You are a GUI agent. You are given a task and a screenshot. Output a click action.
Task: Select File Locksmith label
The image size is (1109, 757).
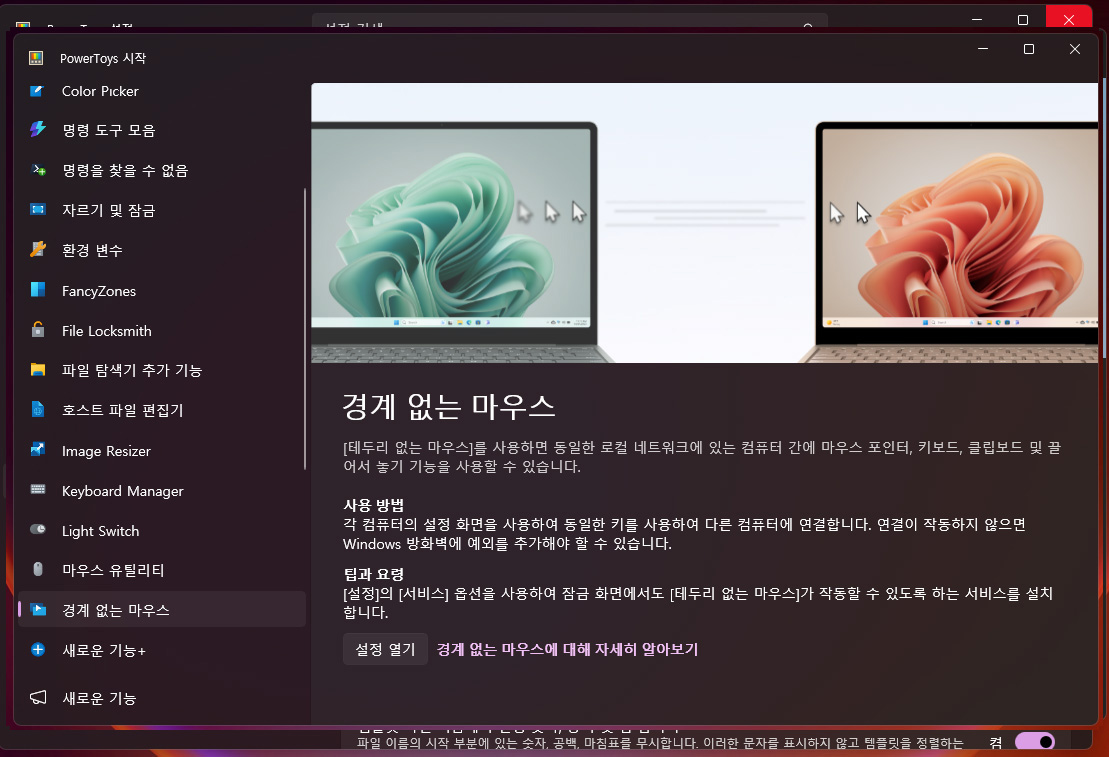pos(106,331)
